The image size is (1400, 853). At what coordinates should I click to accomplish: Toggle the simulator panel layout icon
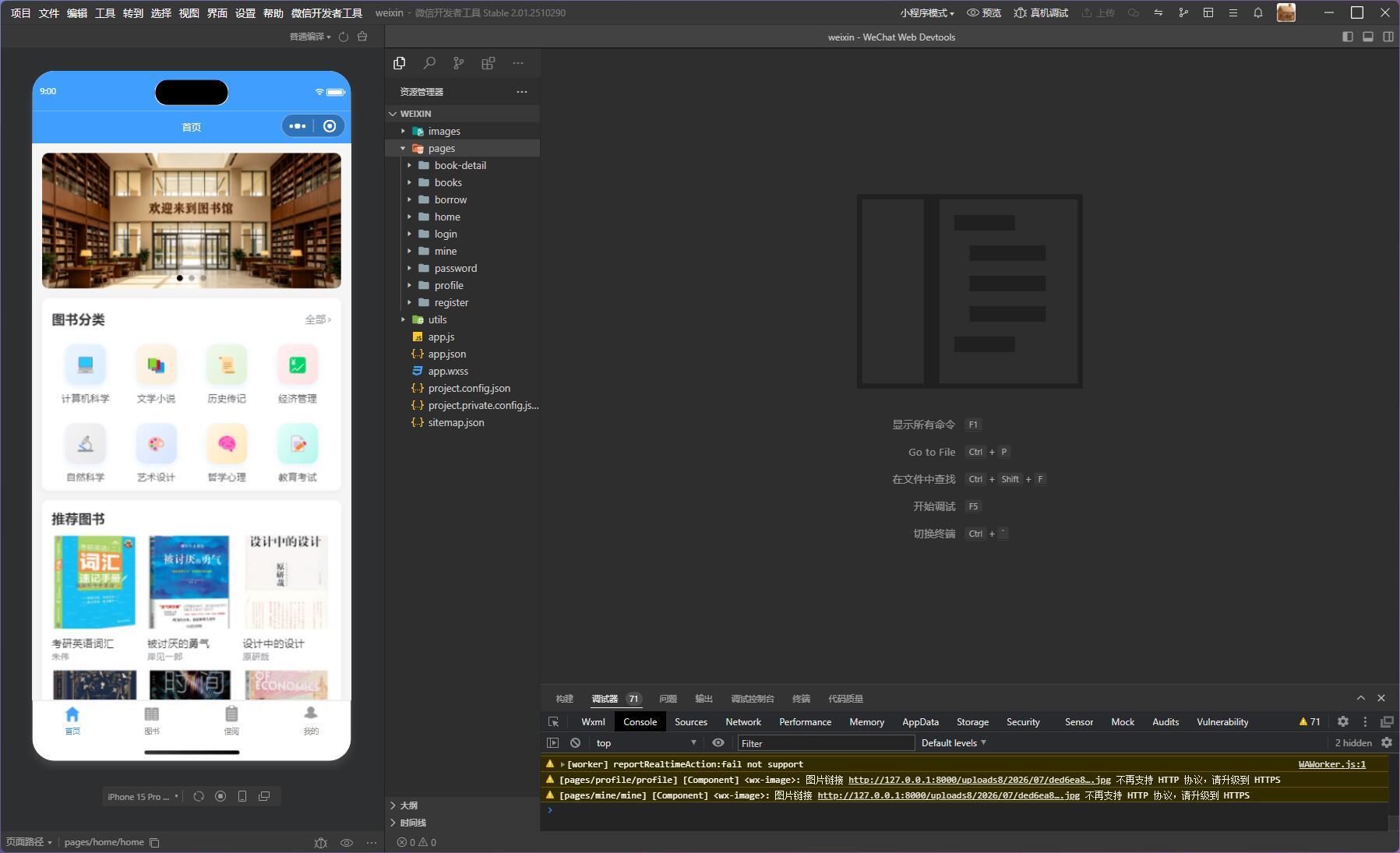point(1348,37)
